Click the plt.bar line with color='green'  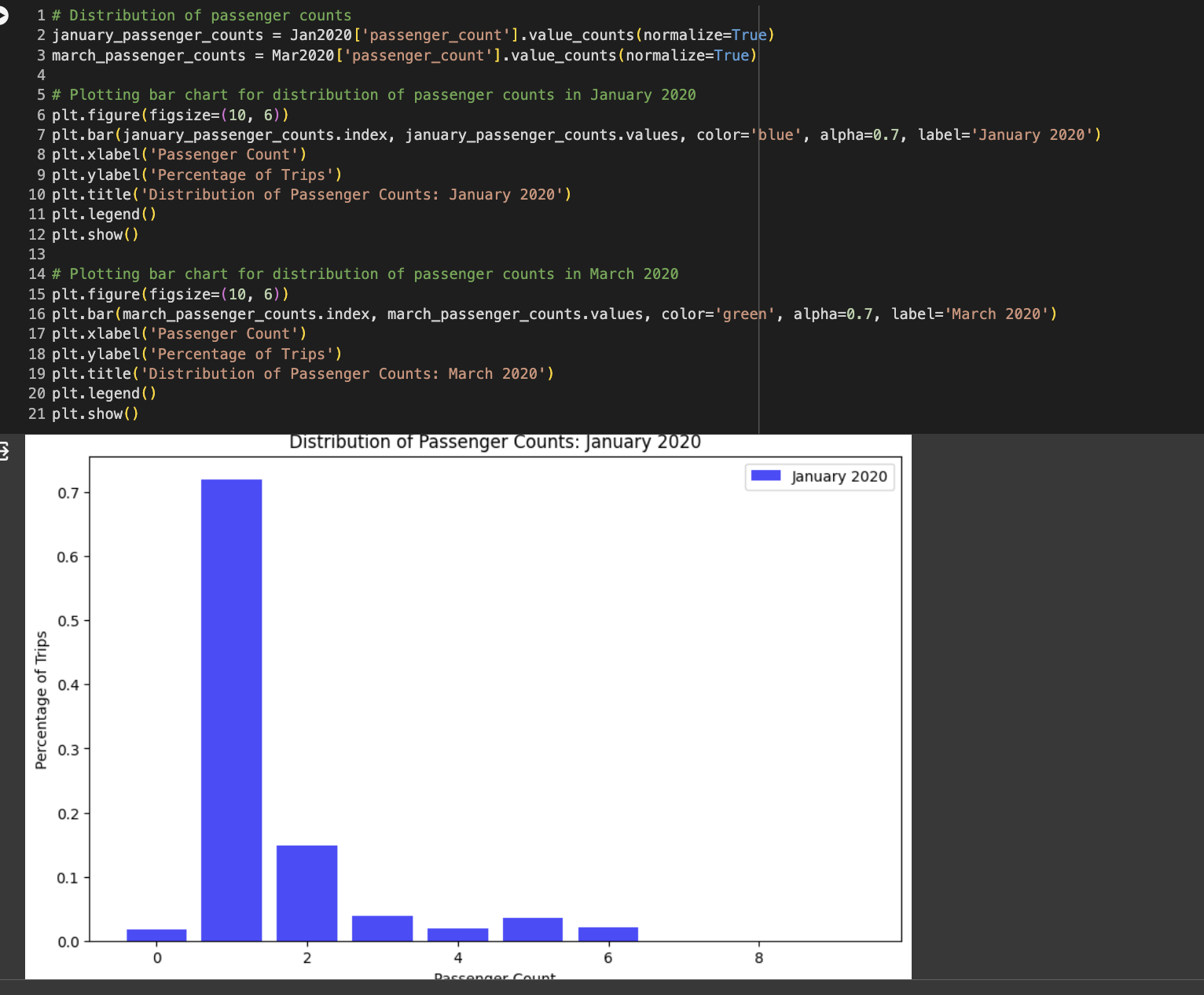tap(554, 314)
